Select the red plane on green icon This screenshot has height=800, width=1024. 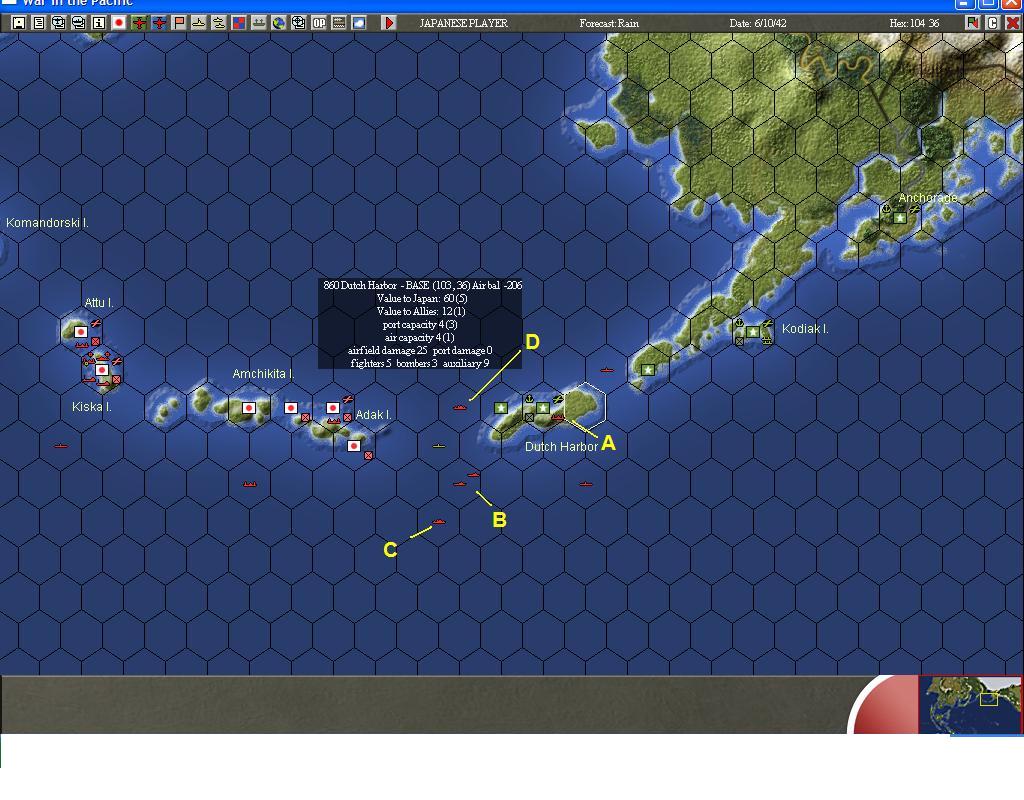pos(139,23)
